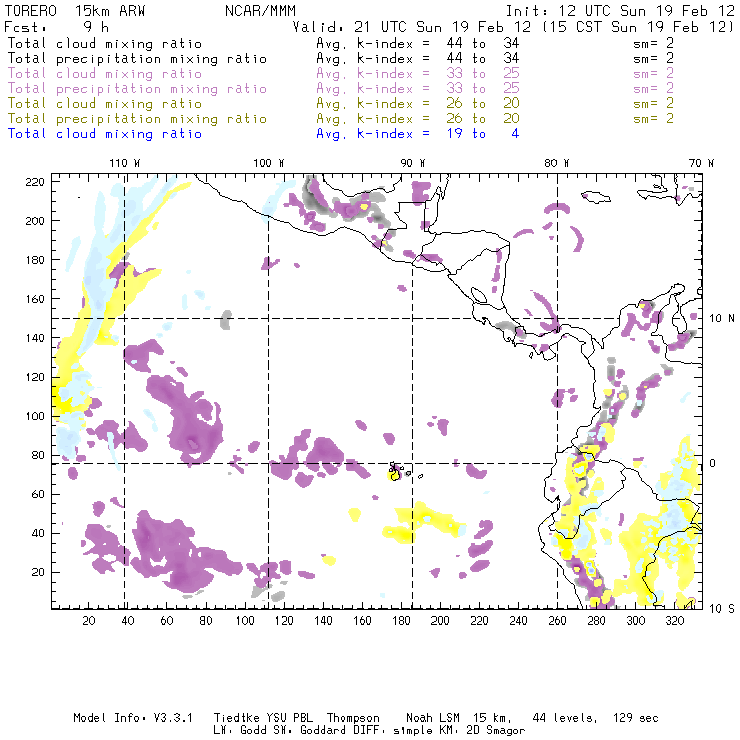
Task: Click the y-axis tick label "160"
Action: coord(34,299)
